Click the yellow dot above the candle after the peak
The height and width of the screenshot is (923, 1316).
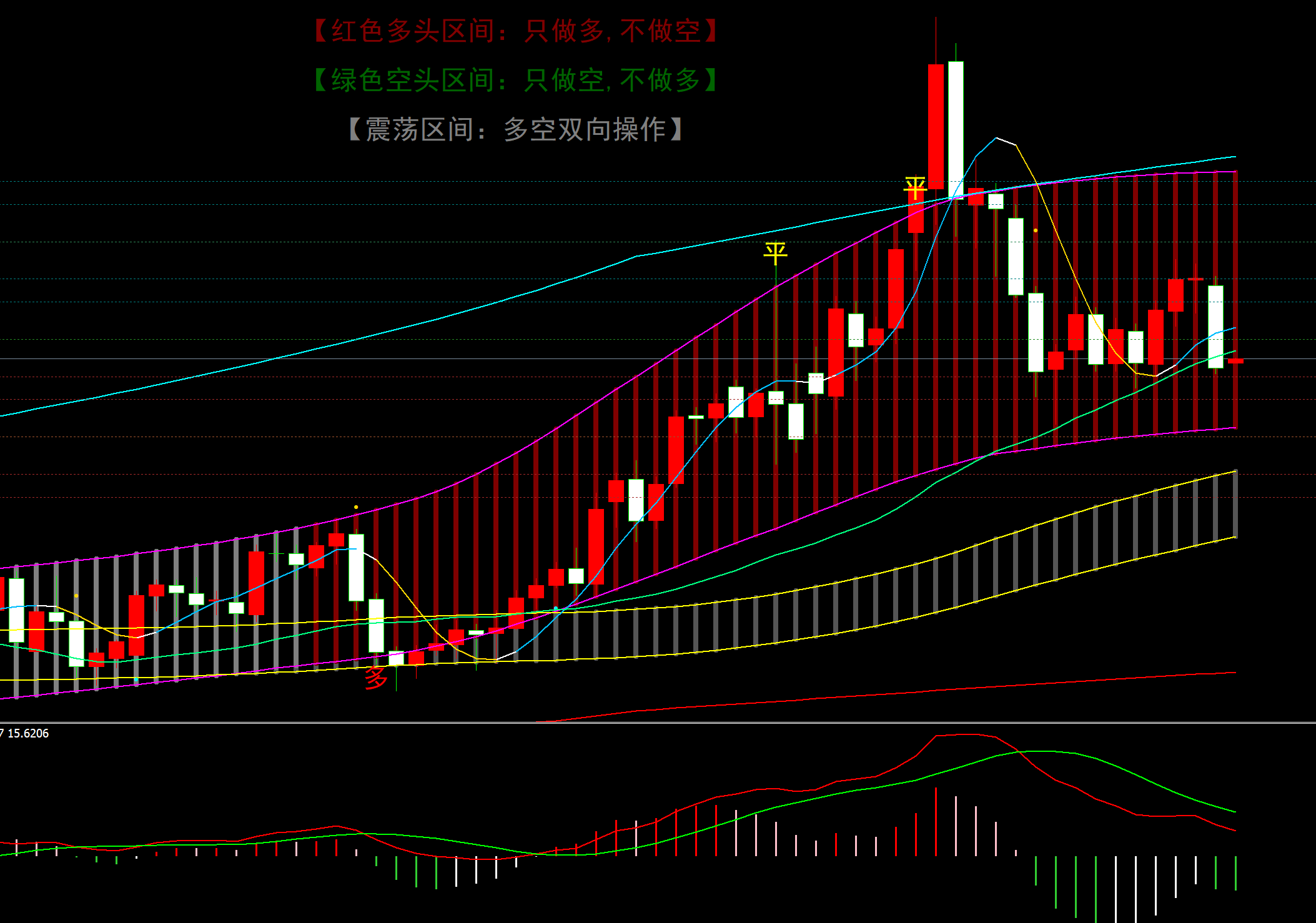coord(1036,230)
